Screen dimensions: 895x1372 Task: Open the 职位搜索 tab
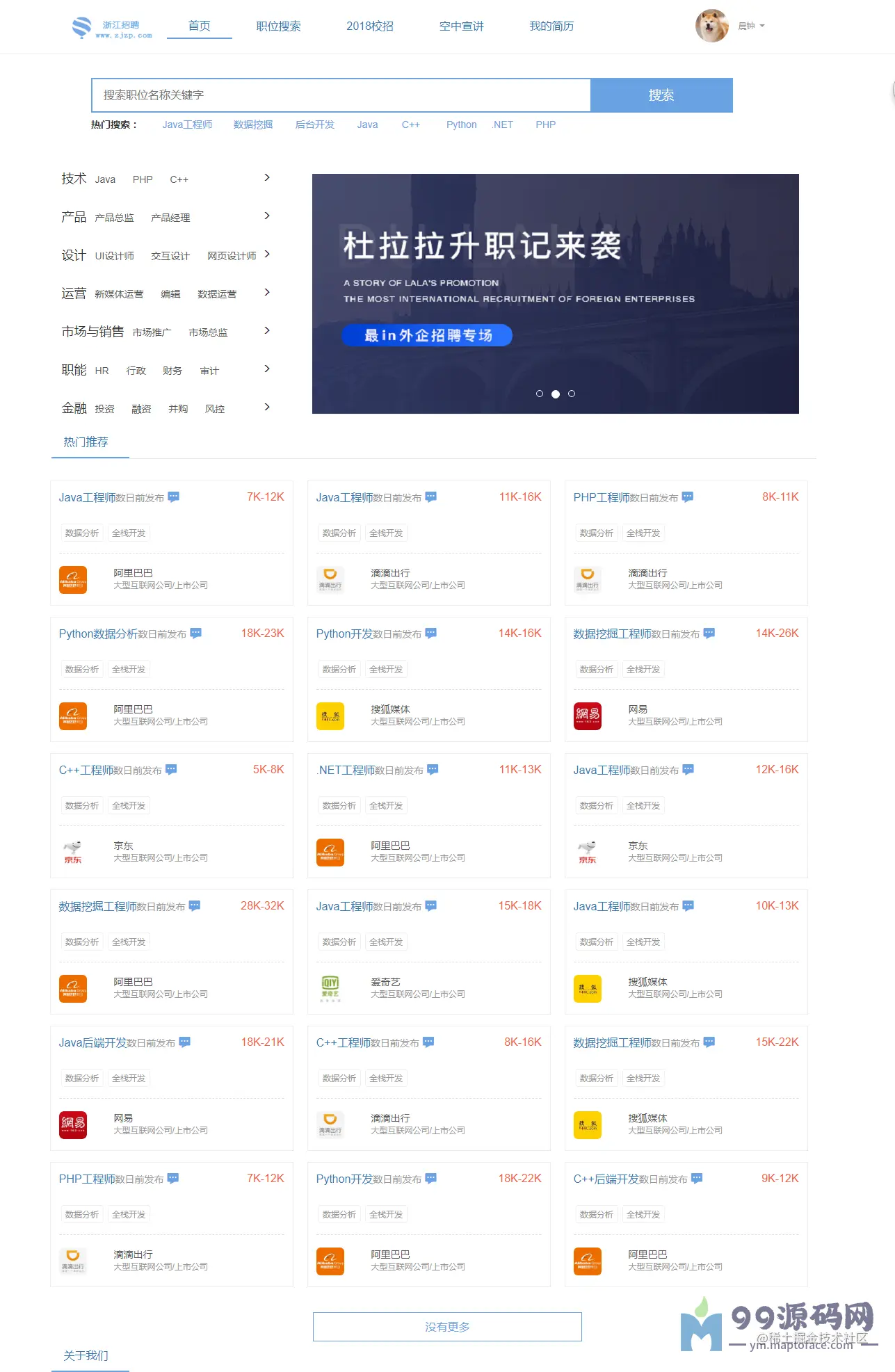tap(279, 26)
